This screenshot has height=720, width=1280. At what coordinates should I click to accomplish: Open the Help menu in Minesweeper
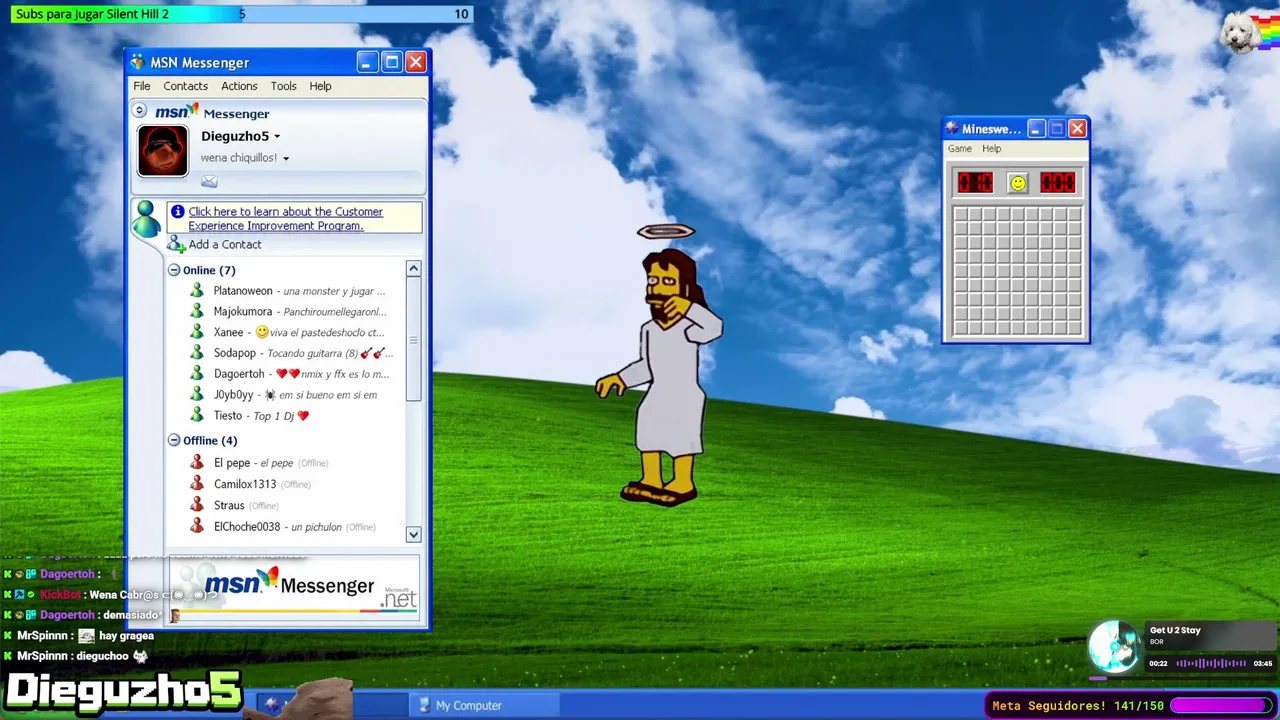pos(991,149)
